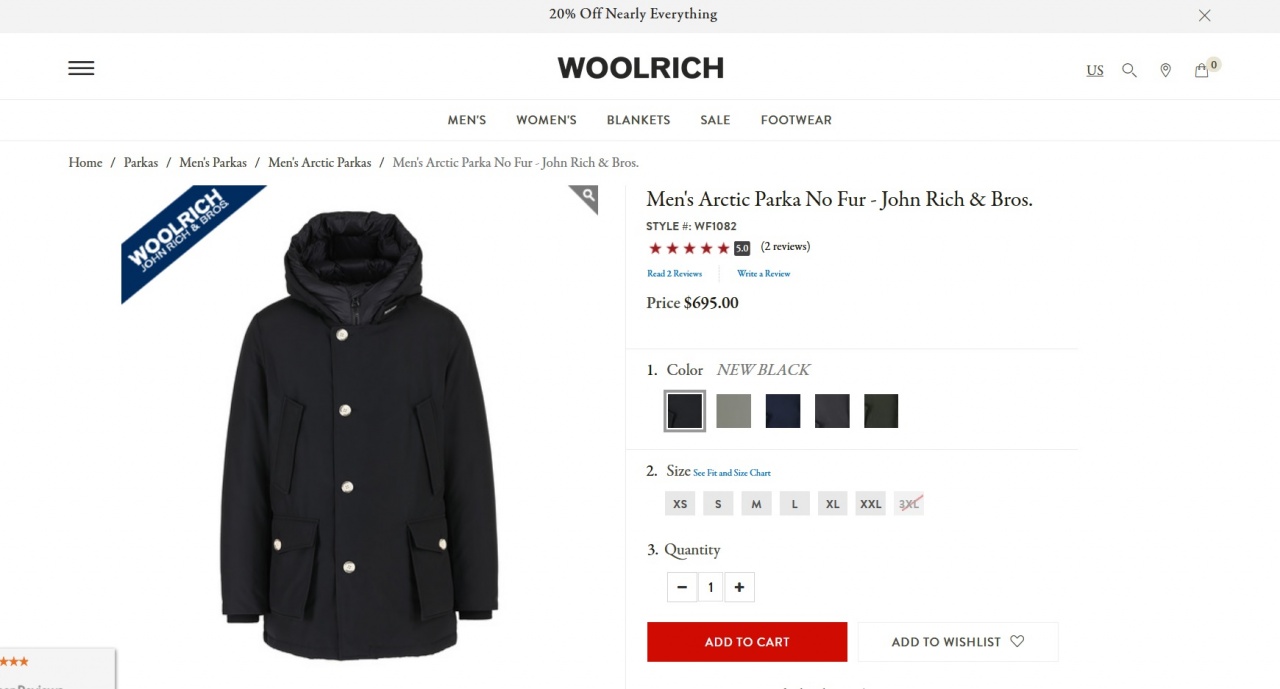Open the store locator pin icon
1280x689 pixels.
click(x=1165, y=70)
